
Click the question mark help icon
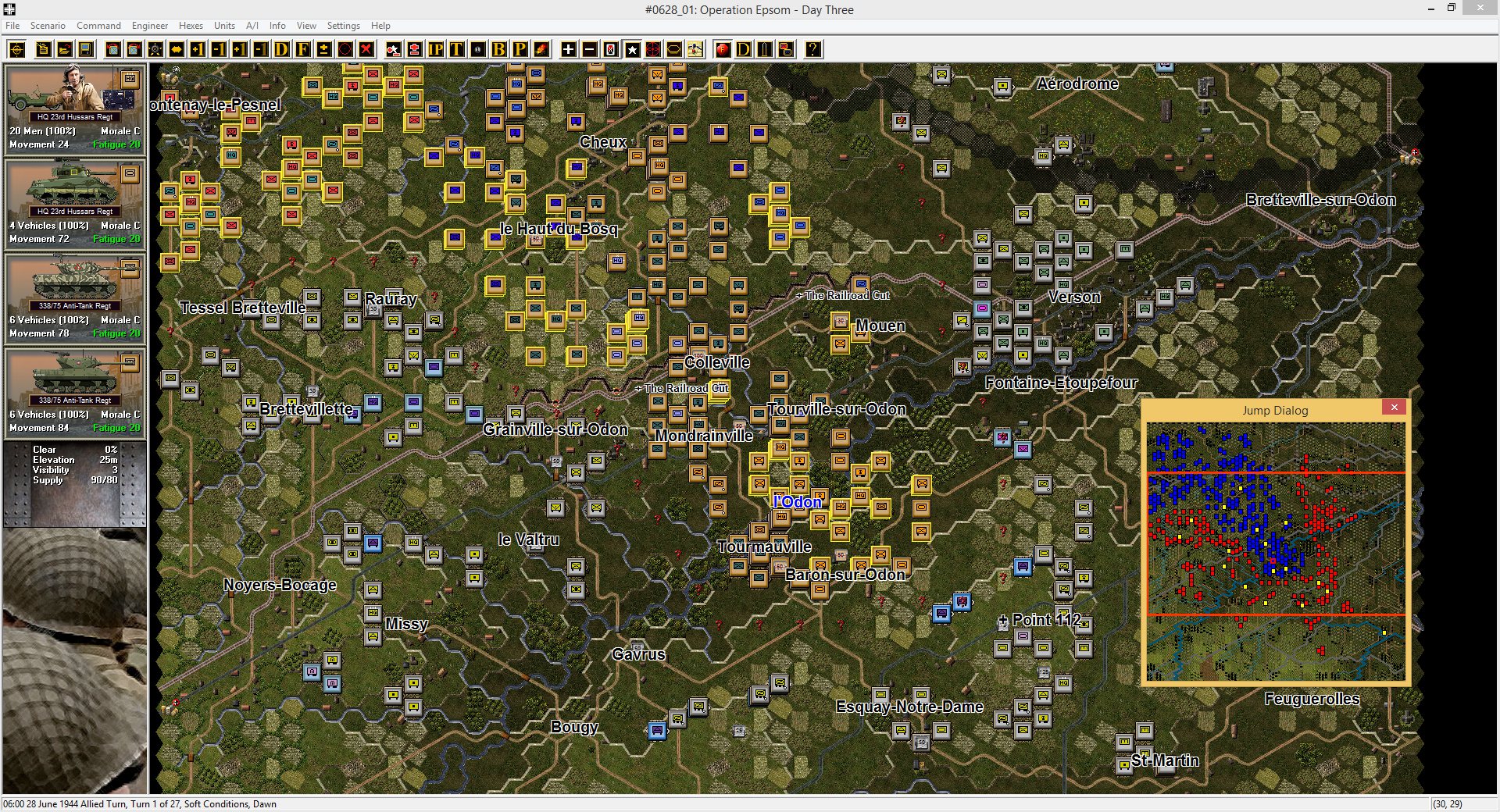pyautogui.click(x=813, y=50)
